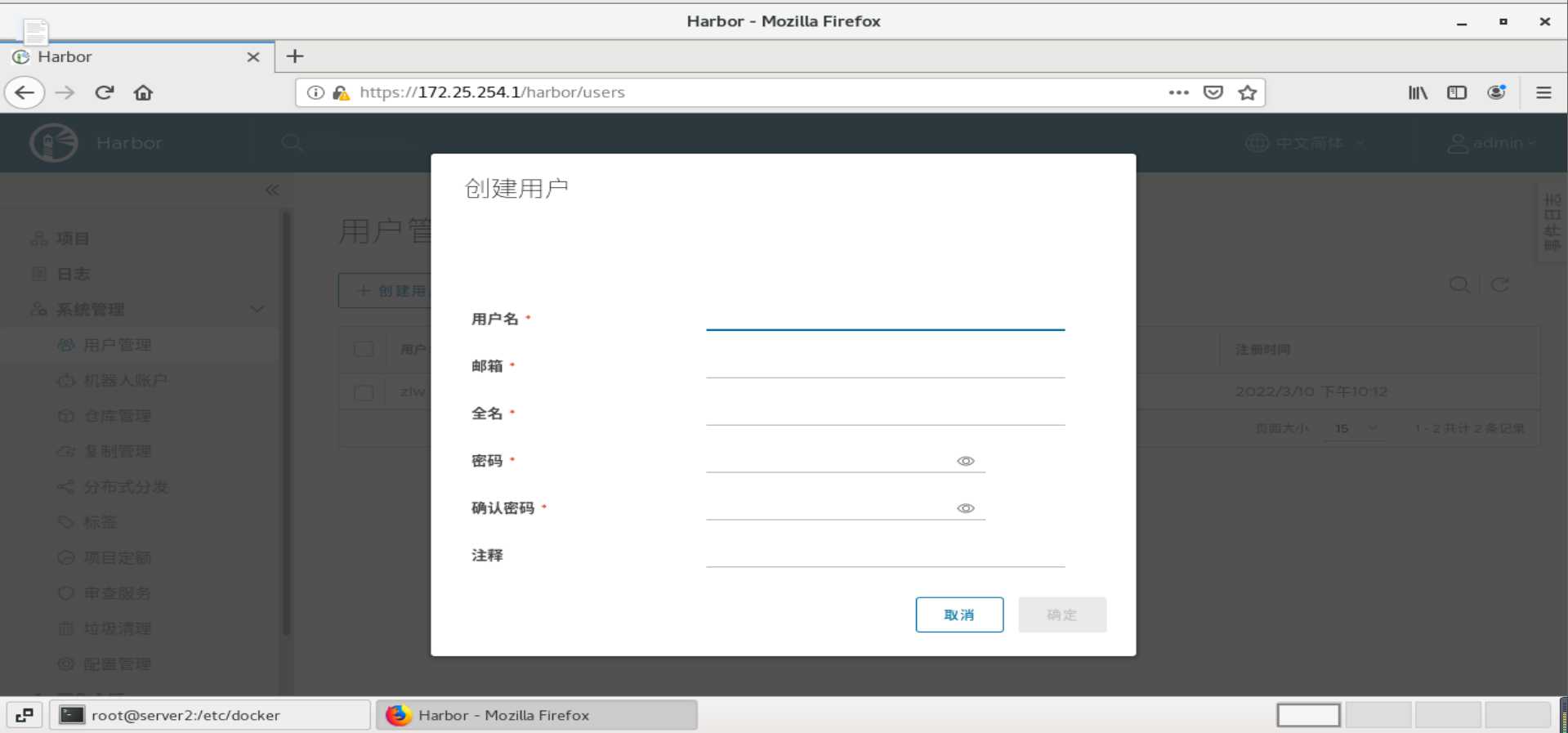Image resolution: width=1568 pixels, height=733 pixels.
Task: Open the Firefox hamburger menu
Action: [1543, 92]
